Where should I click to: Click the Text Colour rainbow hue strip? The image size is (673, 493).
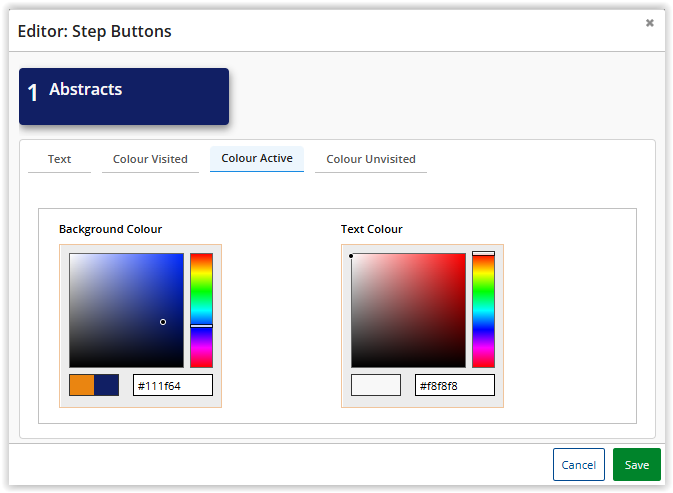coord(483,310)
